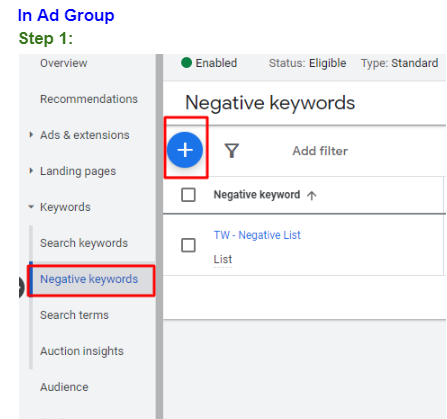Select Landing pages menu item
Image resolution: width=447 pixels, height=419 pixels.
(x=78, y=171)
